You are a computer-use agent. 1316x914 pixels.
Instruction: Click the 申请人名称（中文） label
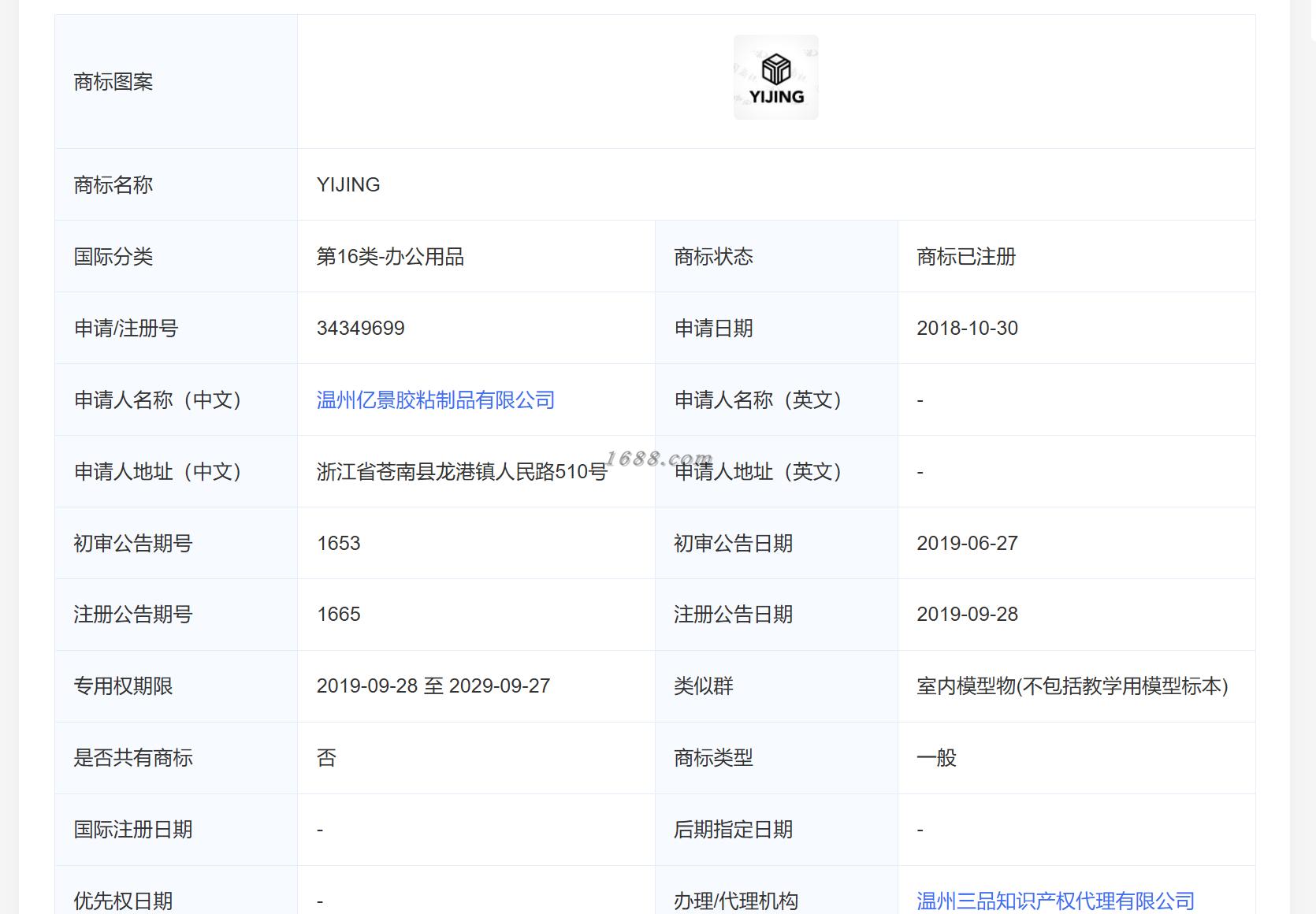coord(158,400)
